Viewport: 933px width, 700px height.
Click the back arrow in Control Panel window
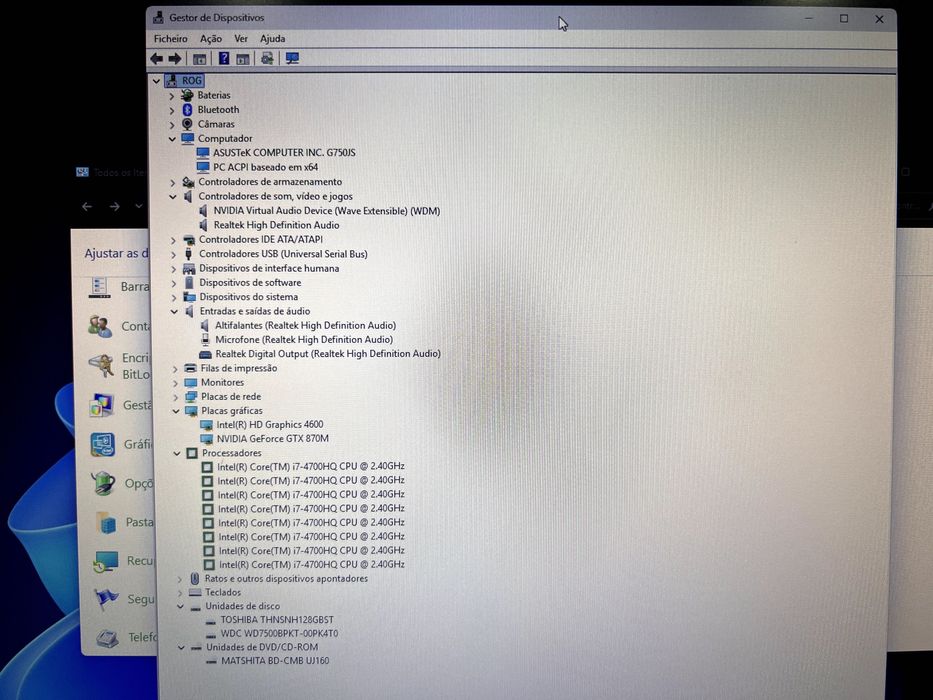[87, 207]
